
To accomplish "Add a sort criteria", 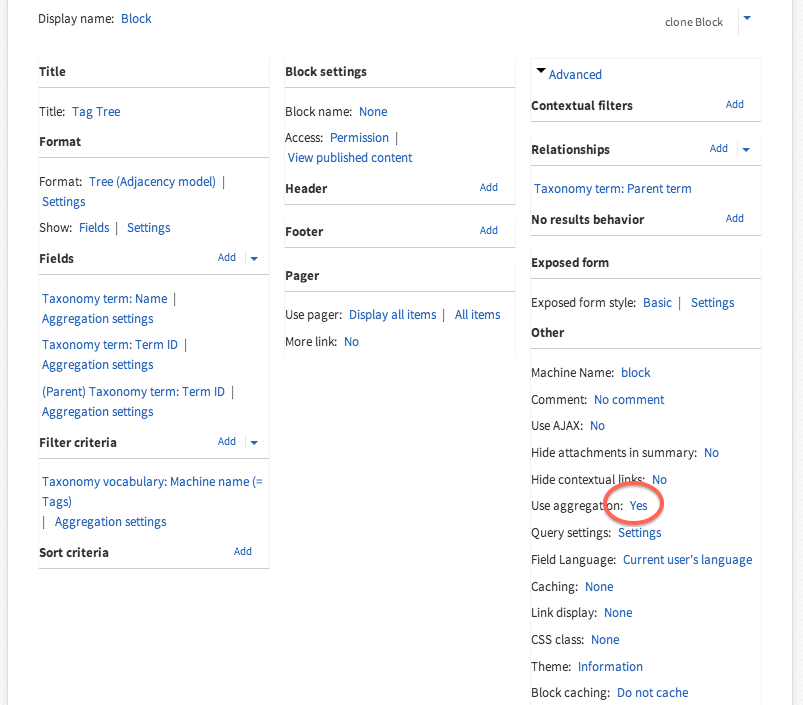I will coord(243,551).
